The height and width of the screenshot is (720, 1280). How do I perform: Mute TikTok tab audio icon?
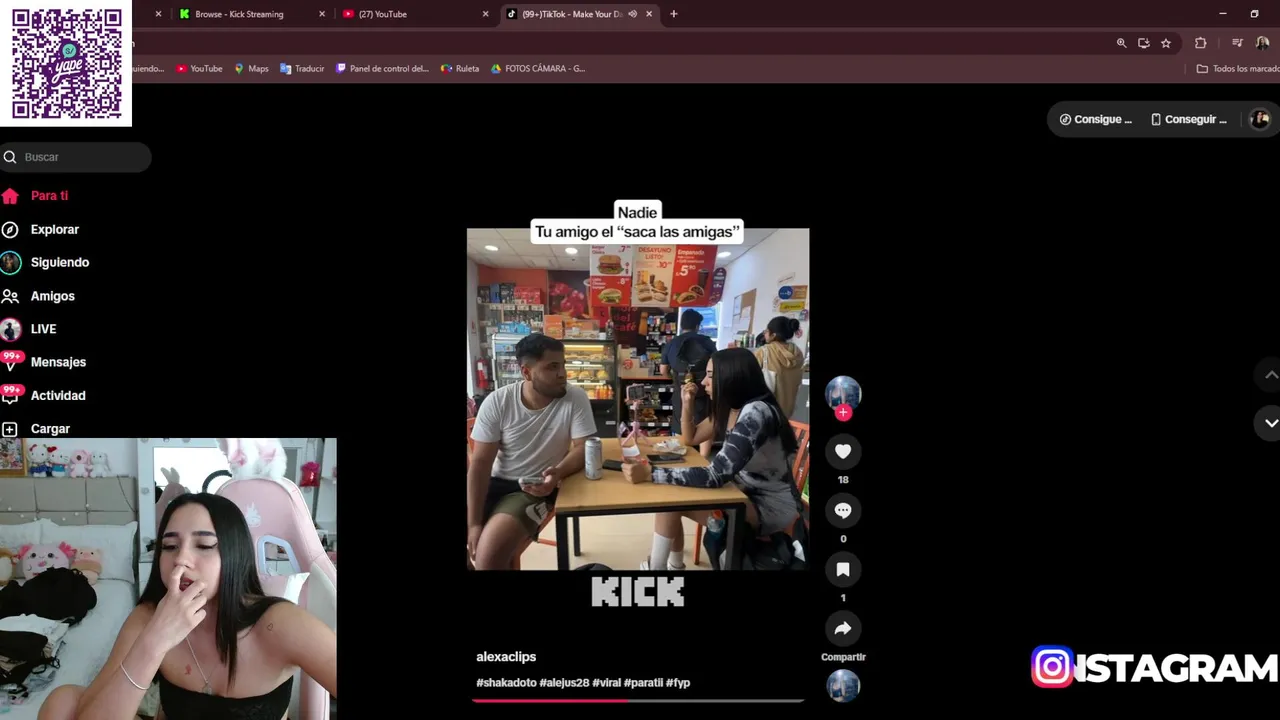click(x=632, y=14)
